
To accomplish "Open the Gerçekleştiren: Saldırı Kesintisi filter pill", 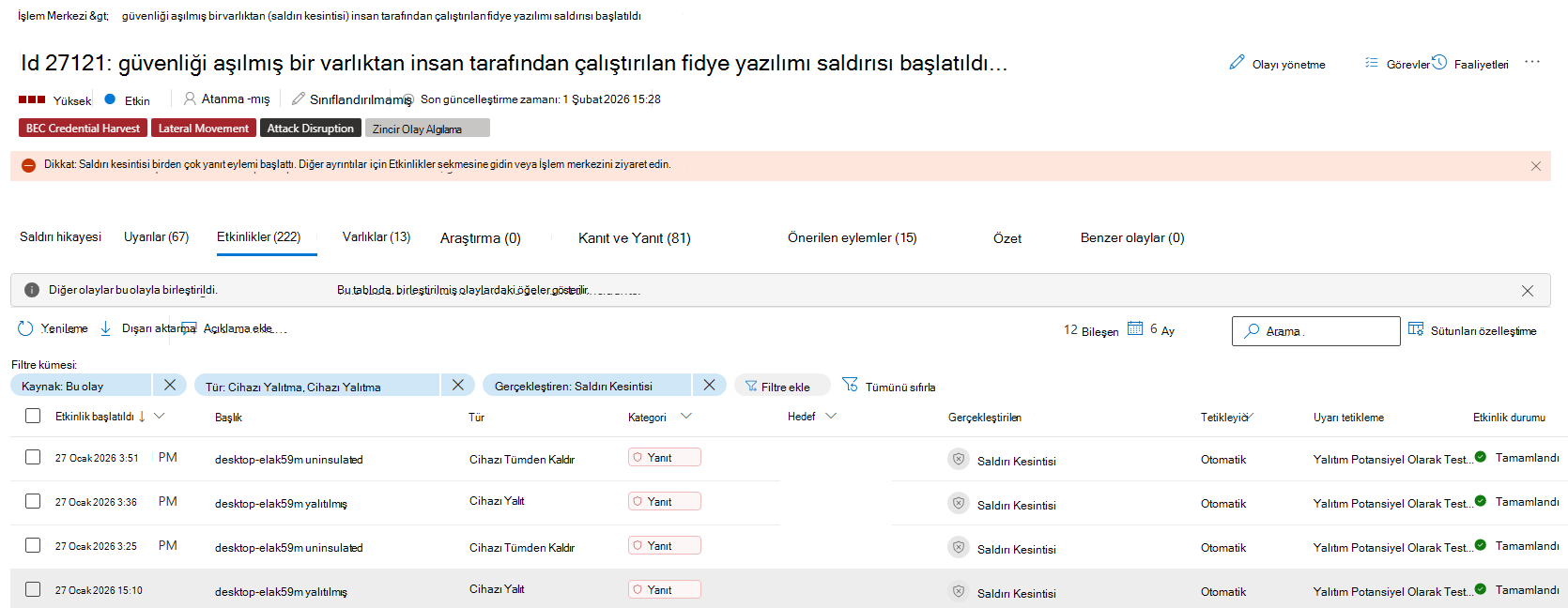I will 588,386.
